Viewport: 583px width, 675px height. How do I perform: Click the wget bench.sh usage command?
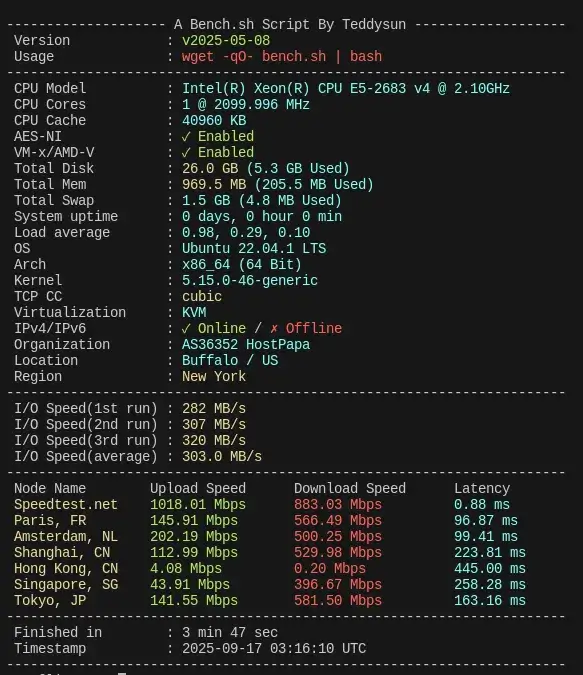(282, 56)
